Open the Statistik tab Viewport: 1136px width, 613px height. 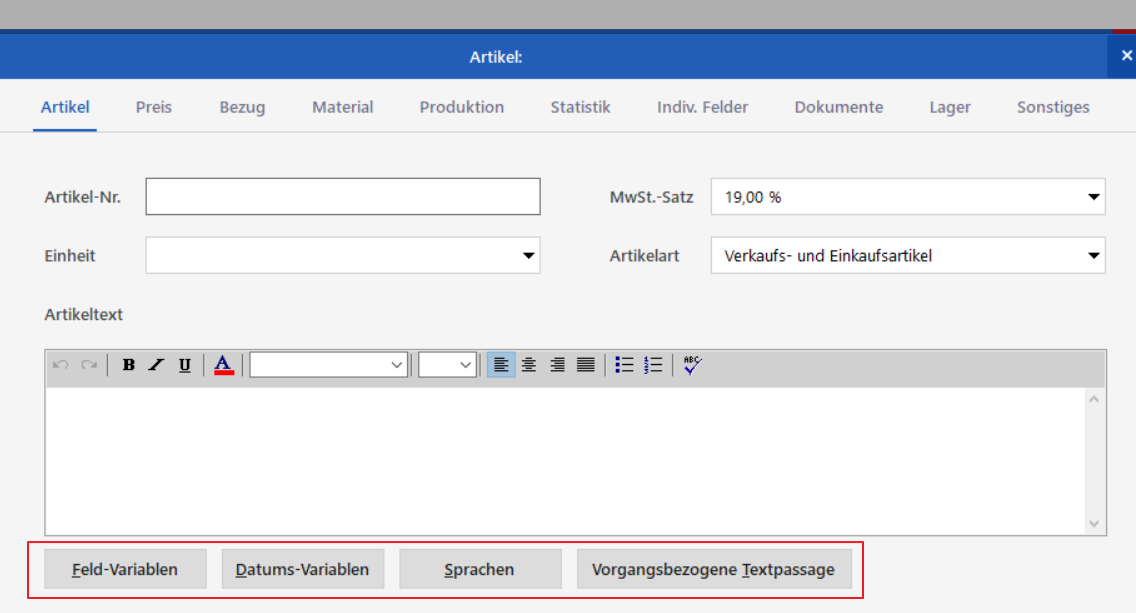[580, 107]
